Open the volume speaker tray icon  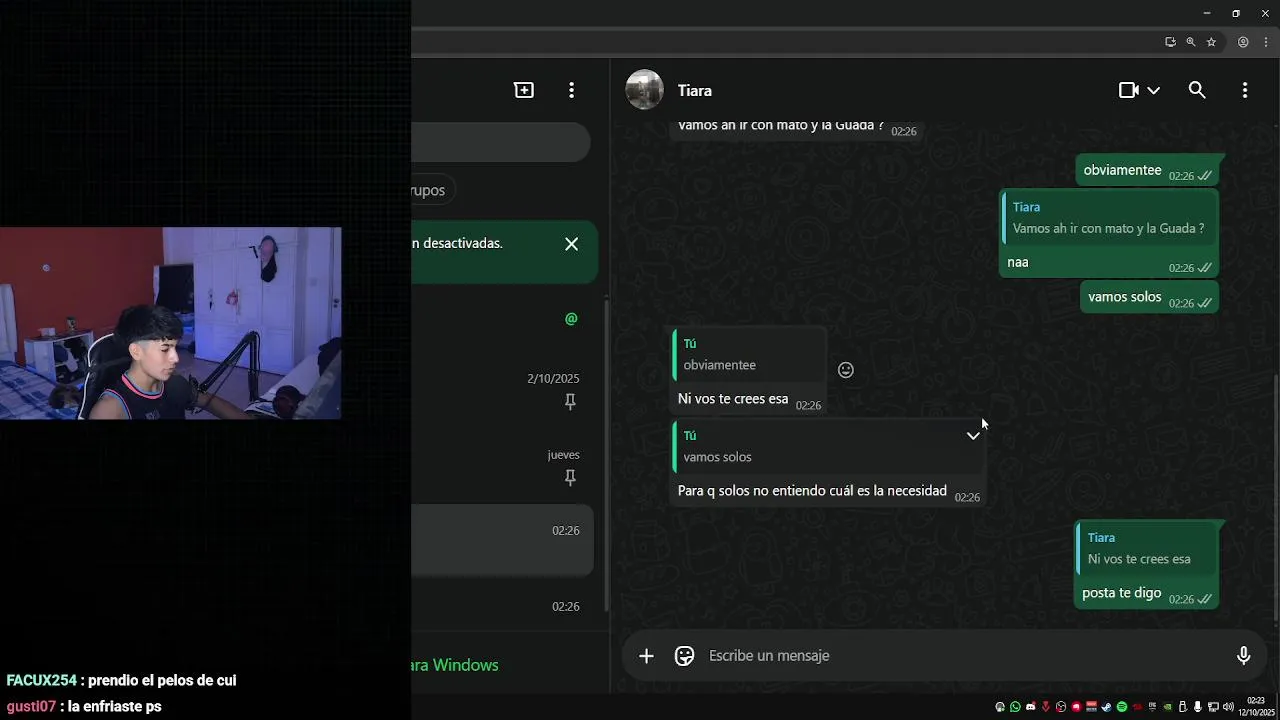(1228, 707)
